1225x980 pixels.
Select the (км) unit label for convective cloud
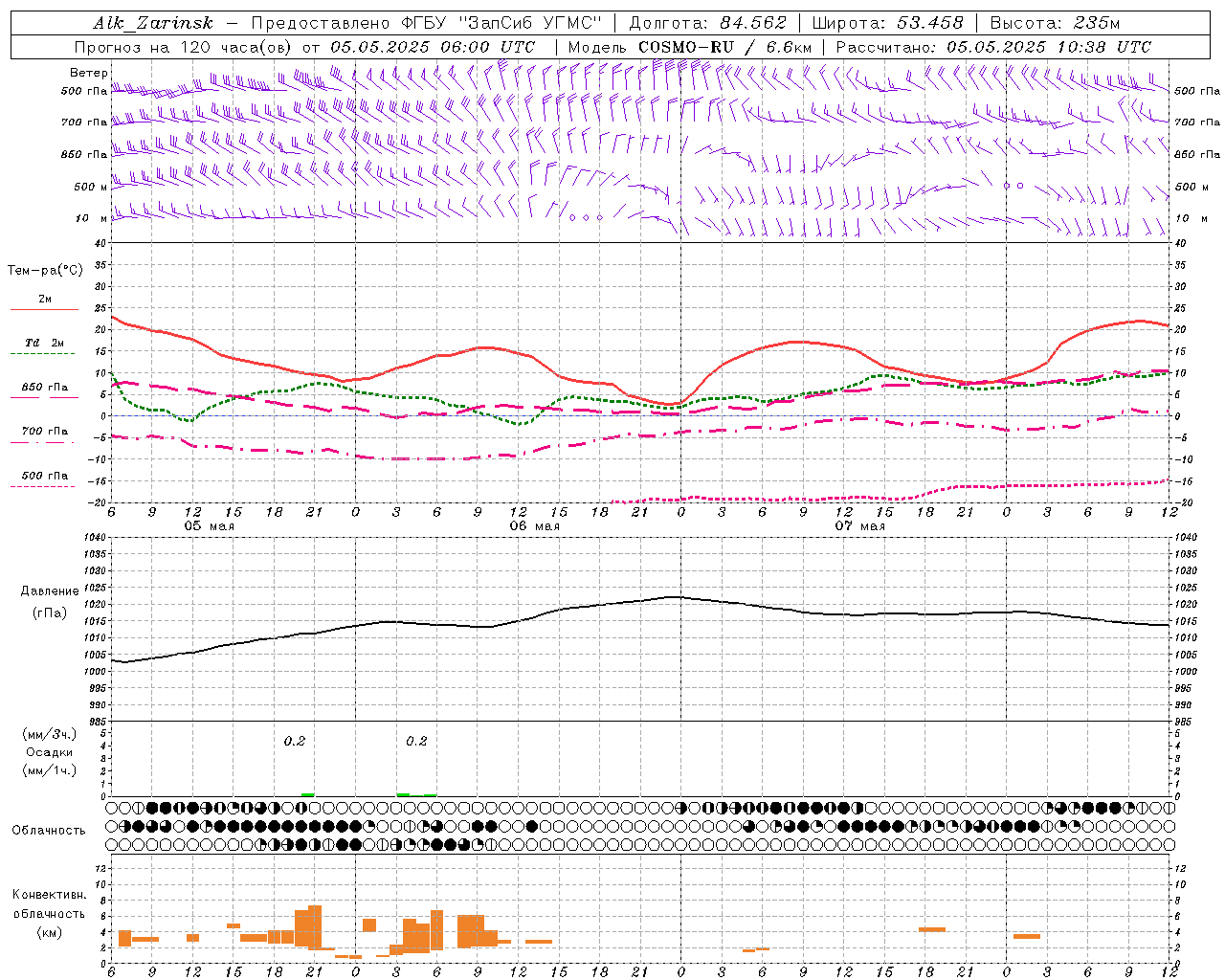[x=50, y=932]
